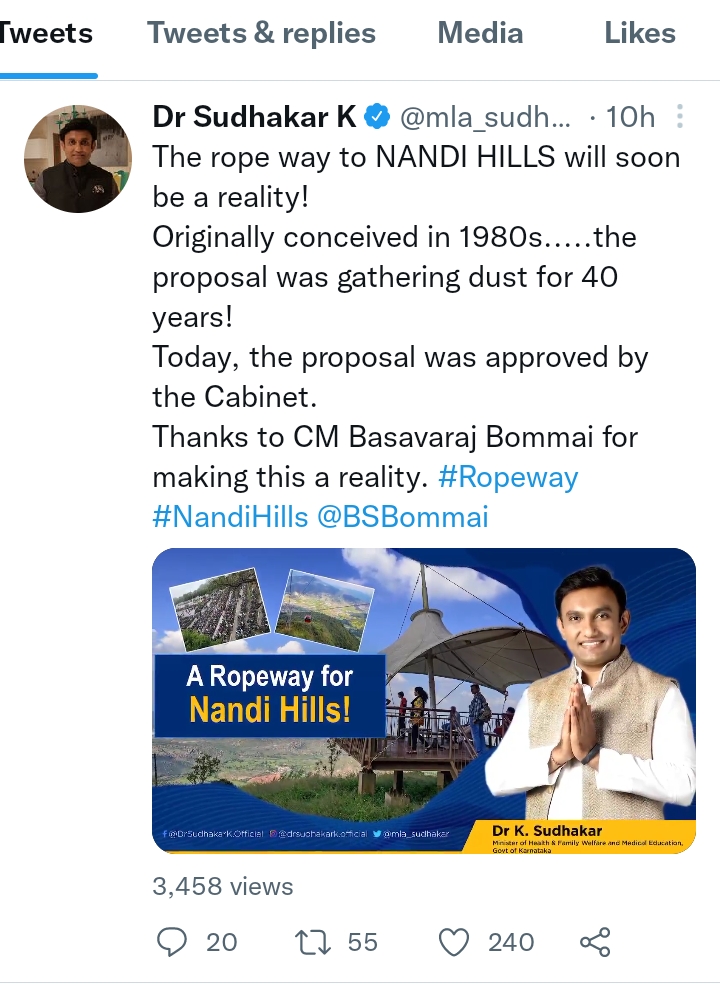The width and height of the screenshot is (720, 984).
Task: Open Dr Sudhakar K profile picture
Action: [x=78, y=159]
